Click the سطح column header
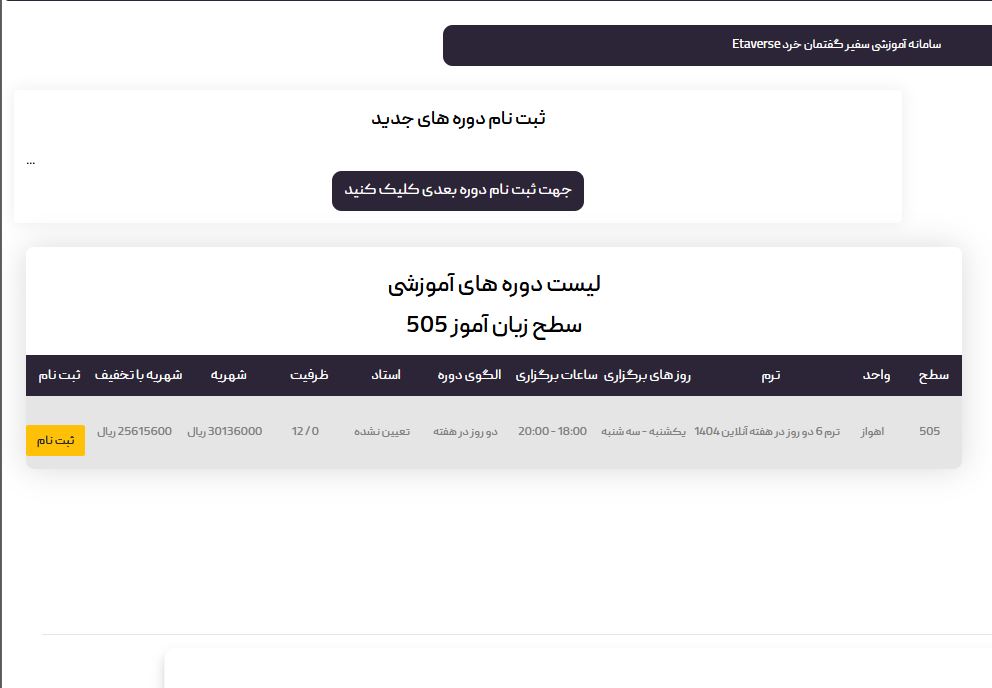Image resolution: width=992 pixels, height=688 pixels. pos(933,375)
